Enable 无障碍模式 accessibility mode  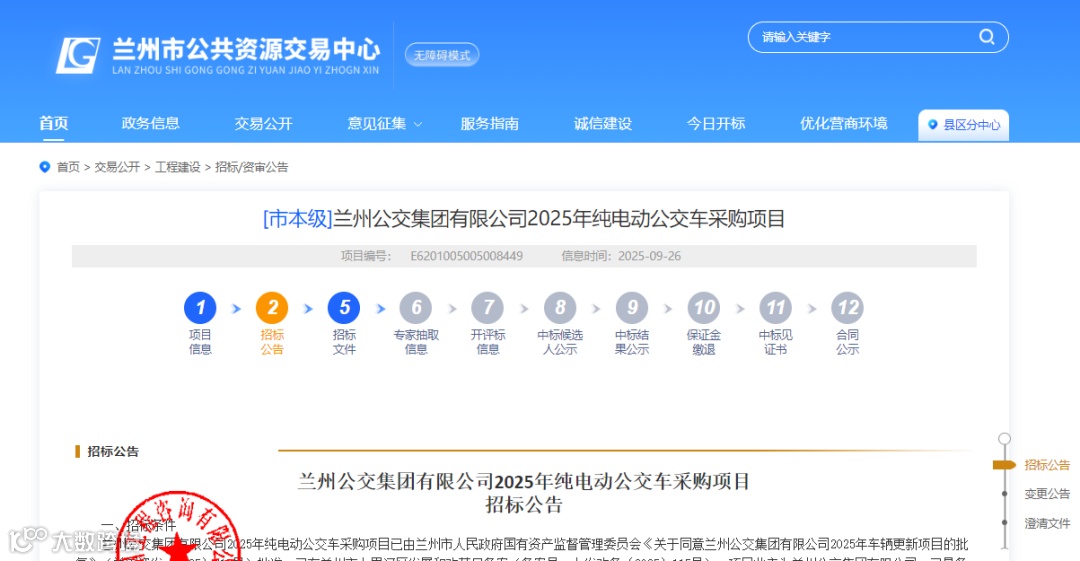[x=442, y=55]
